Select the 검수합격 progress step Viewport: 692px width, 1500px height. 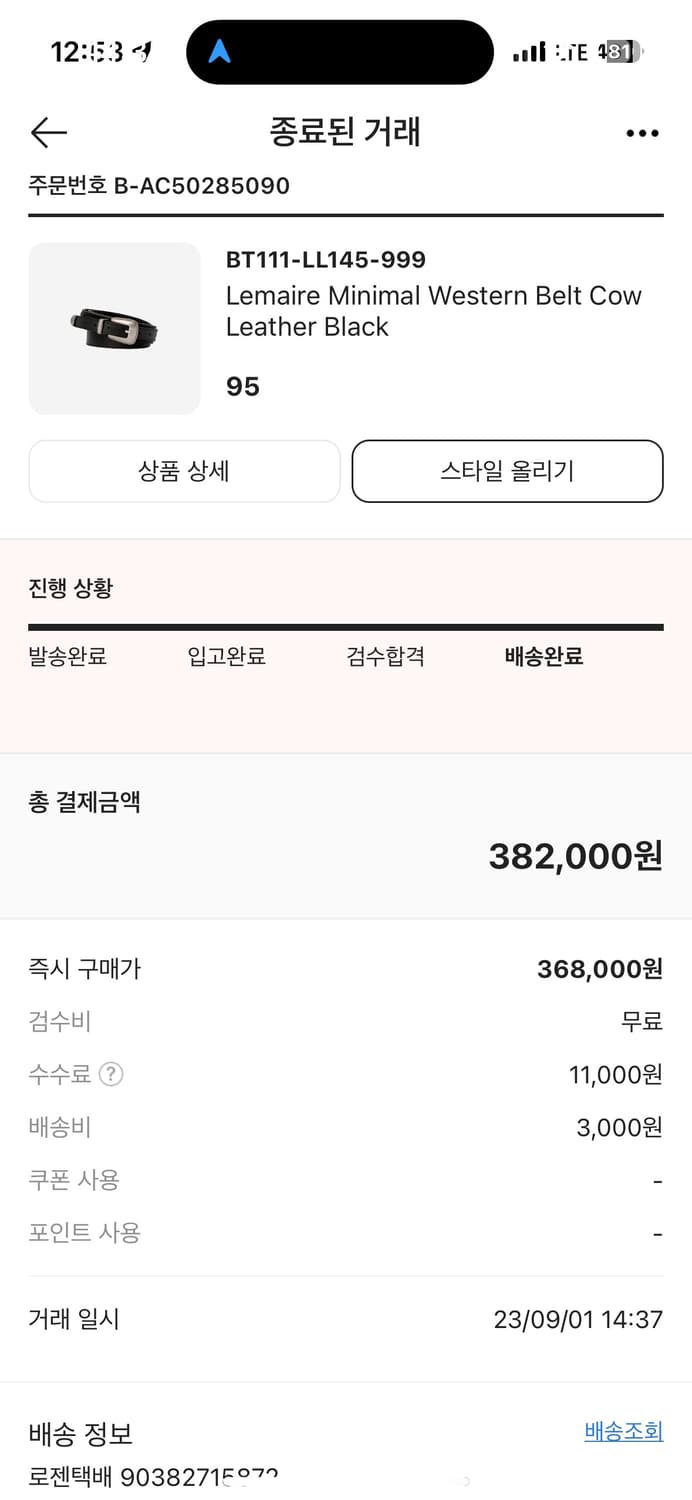coord(385,657)
